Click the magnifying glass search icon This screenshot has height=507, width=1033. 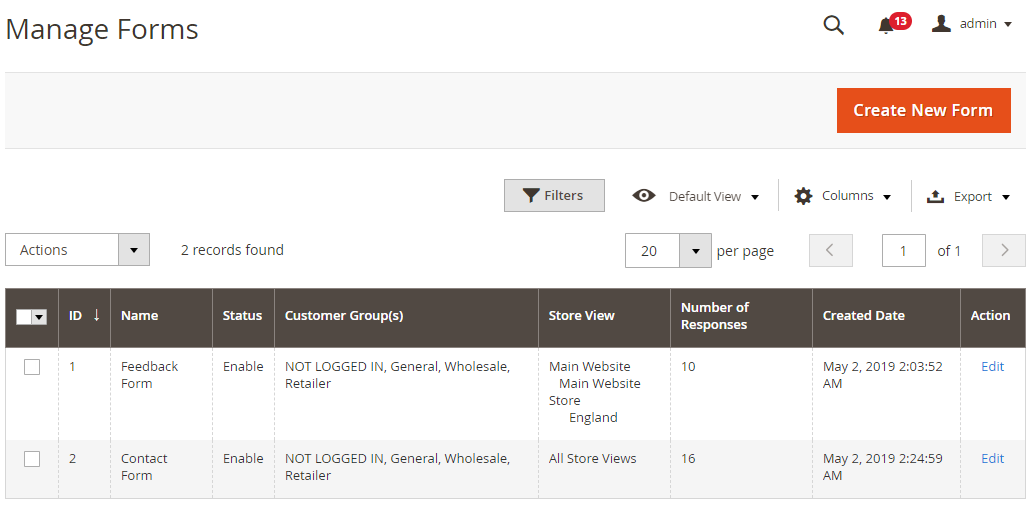[833, 25]
